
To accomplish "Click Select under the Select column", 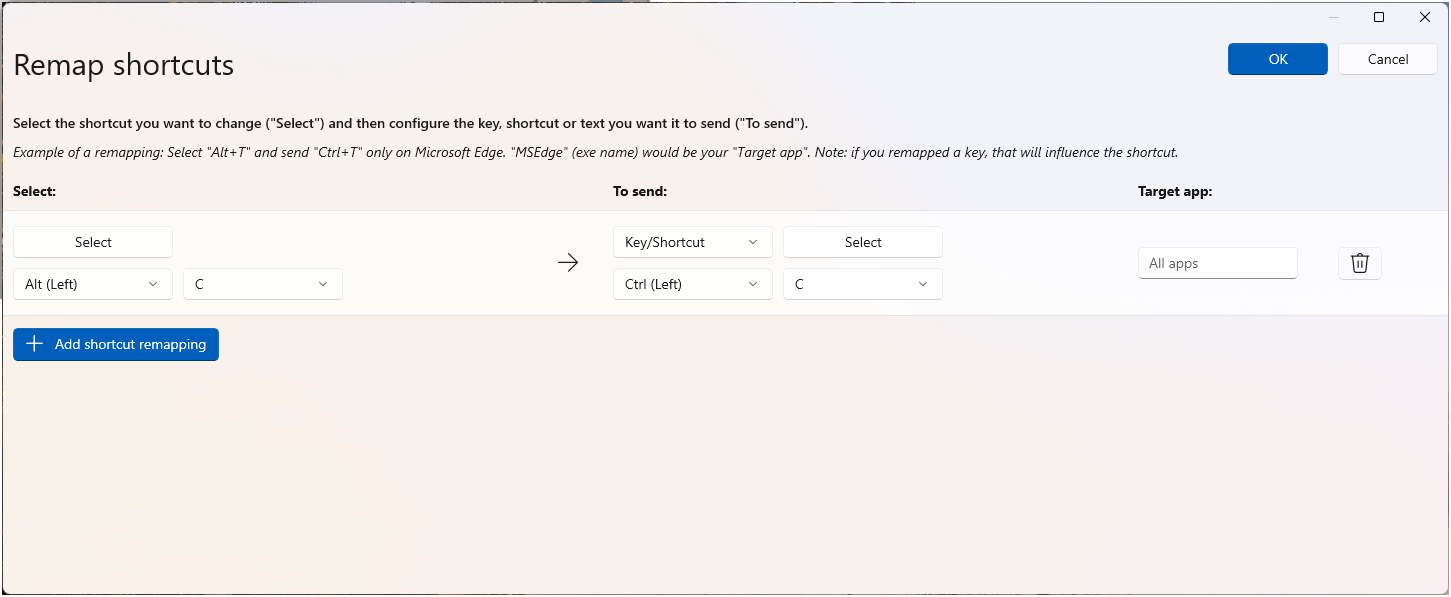I will (92, 242).
